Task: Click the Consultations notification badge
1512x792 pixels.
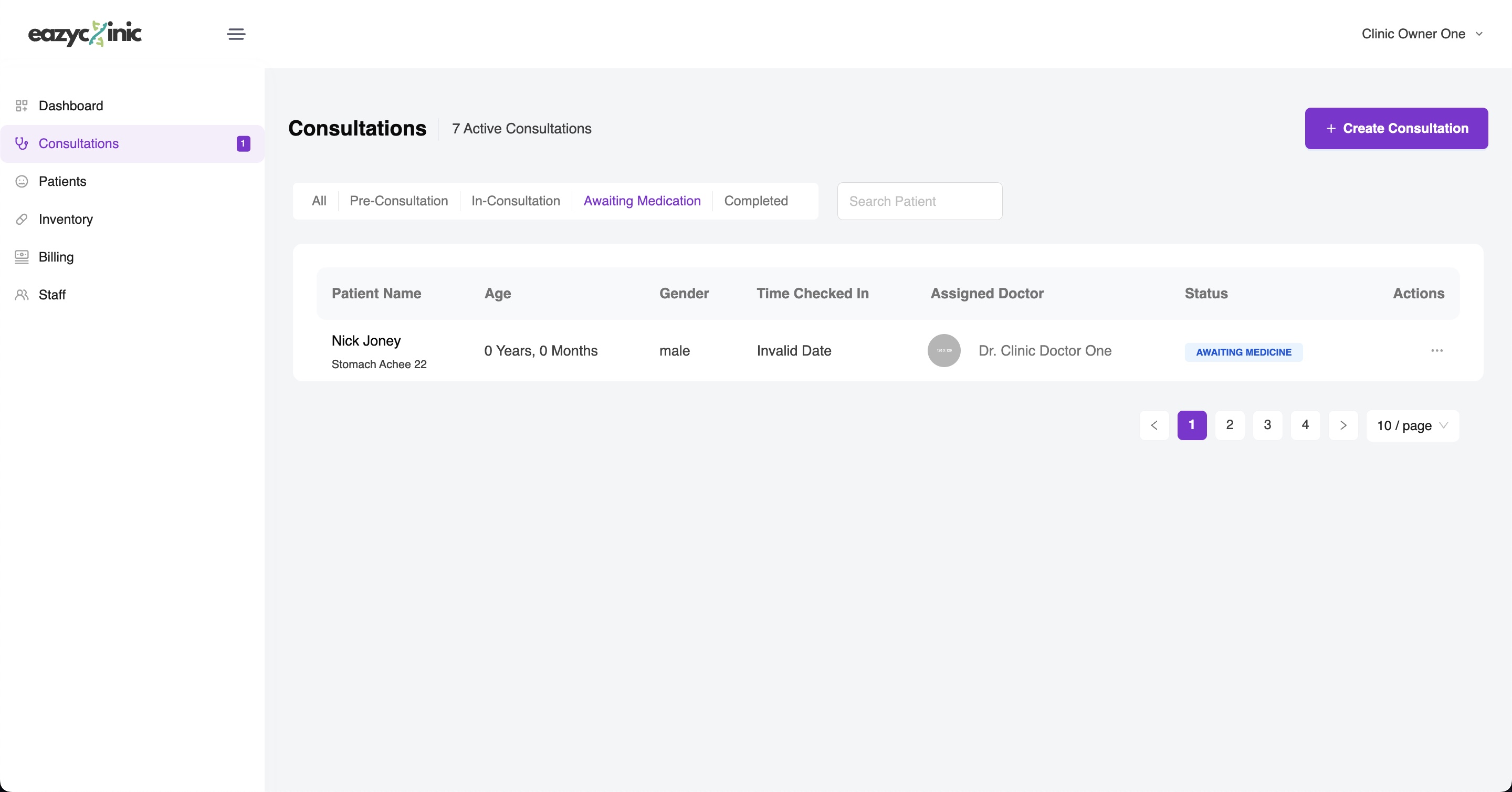Action: pos(243,143)
